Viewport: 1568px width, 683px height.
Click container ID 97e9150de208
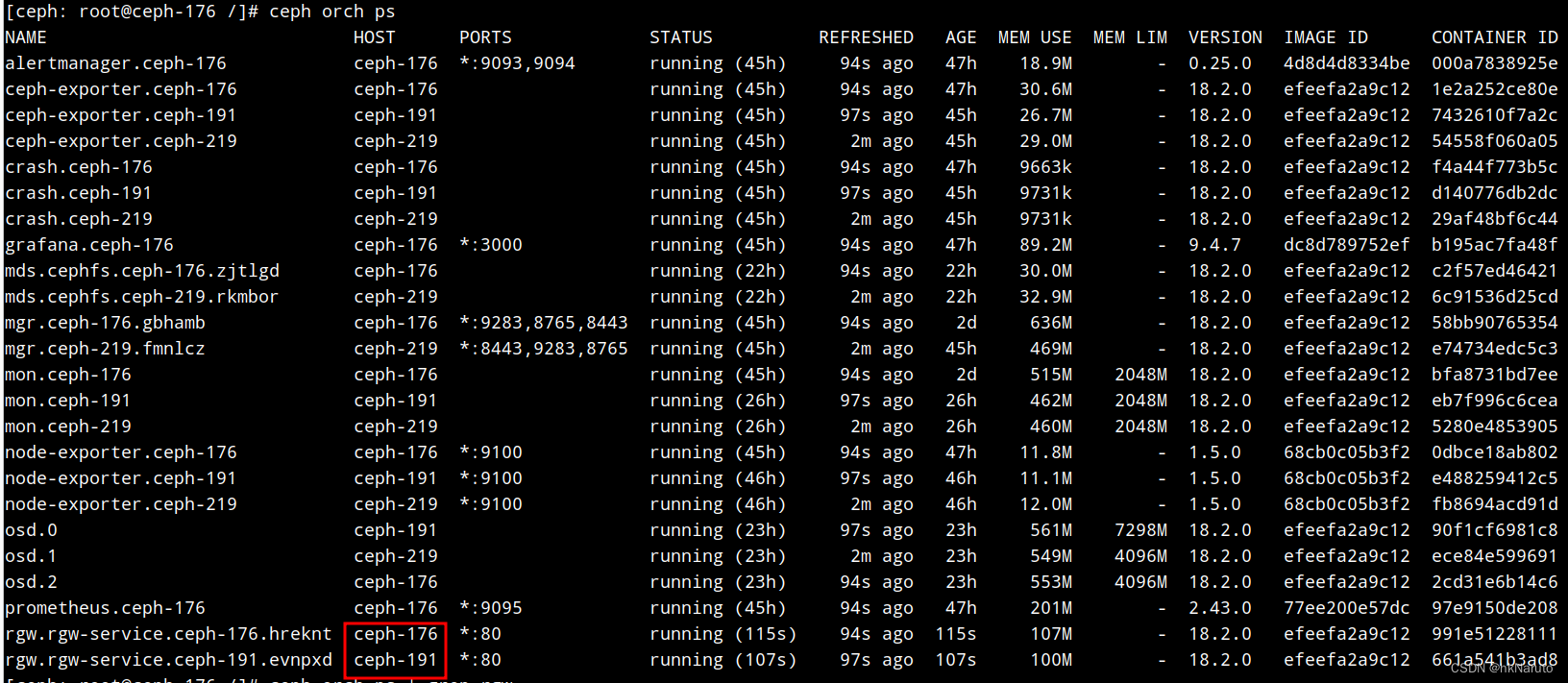click(x=1495, y=608)
